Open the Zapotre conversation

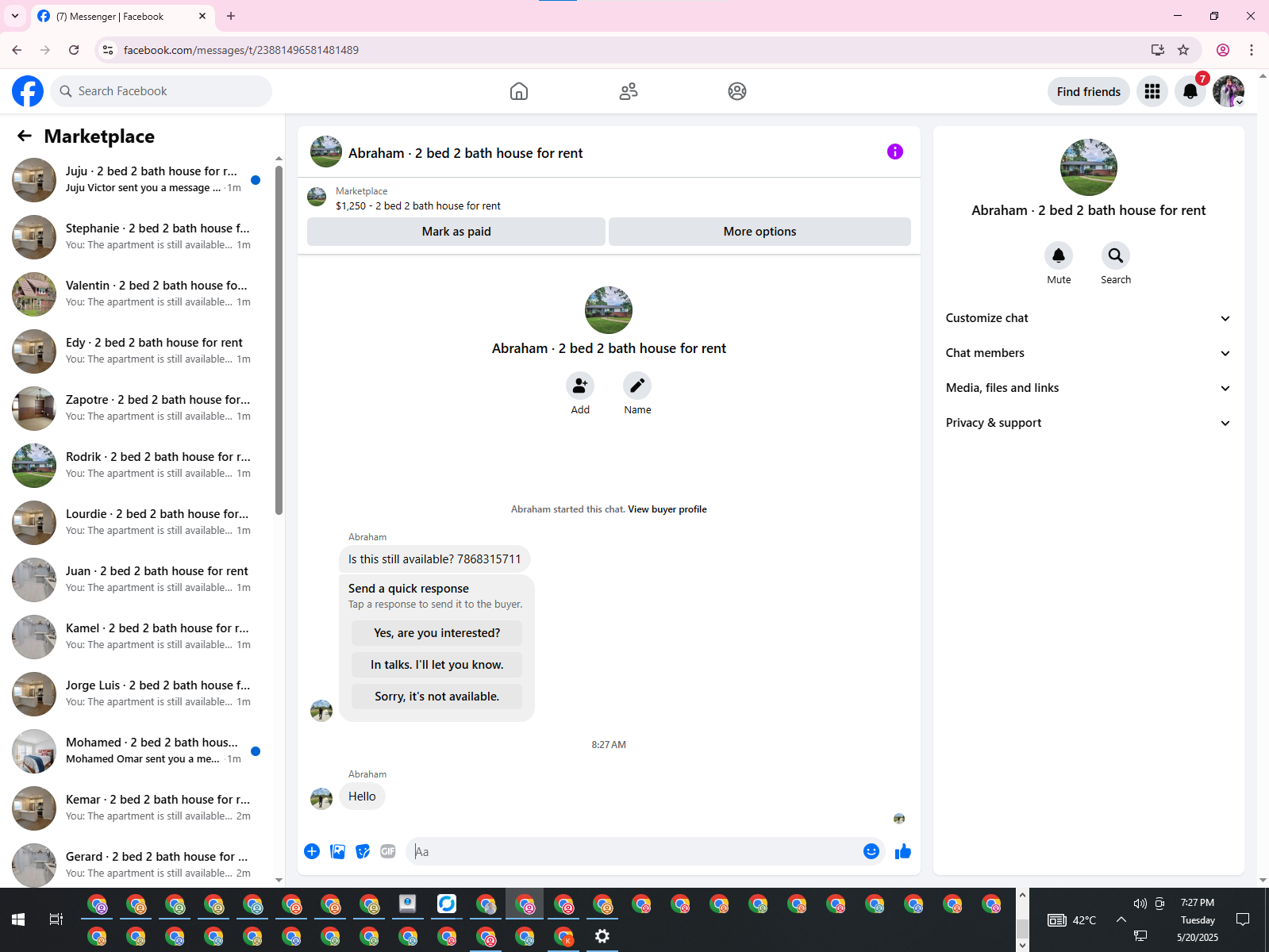click(137, 409)
